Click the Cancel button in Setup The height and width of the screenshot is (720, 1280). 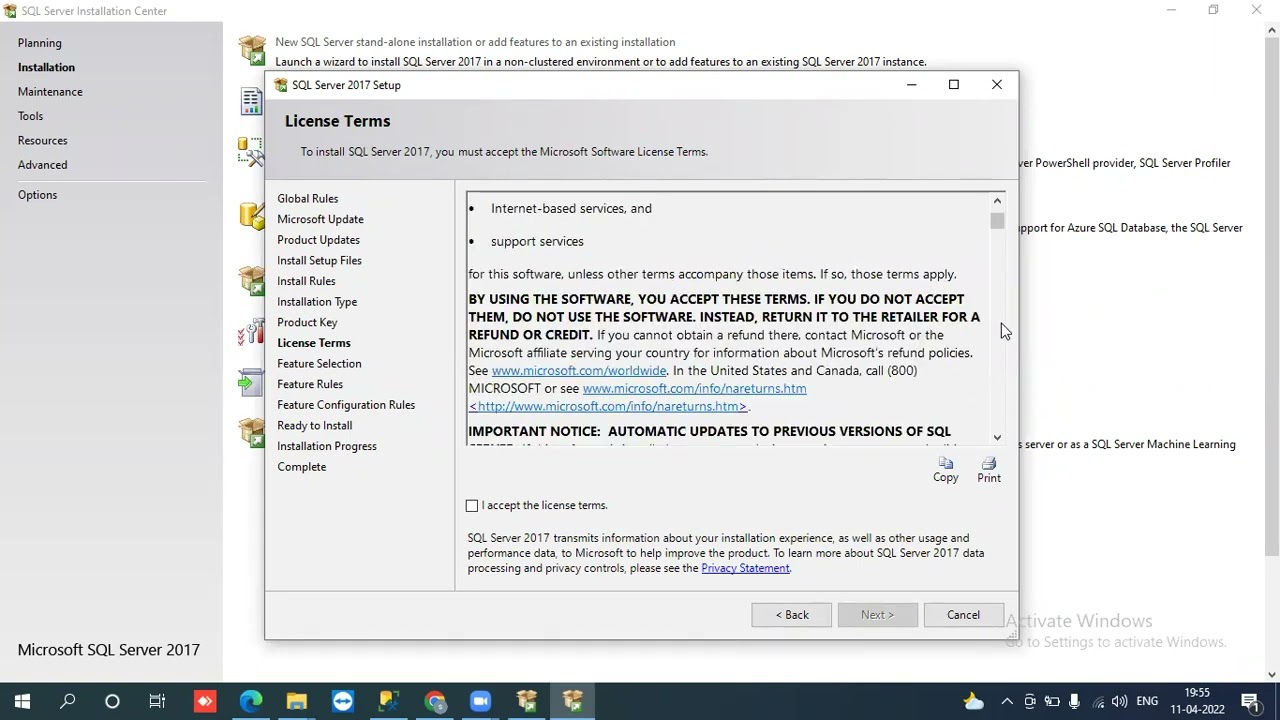point(963,615)
